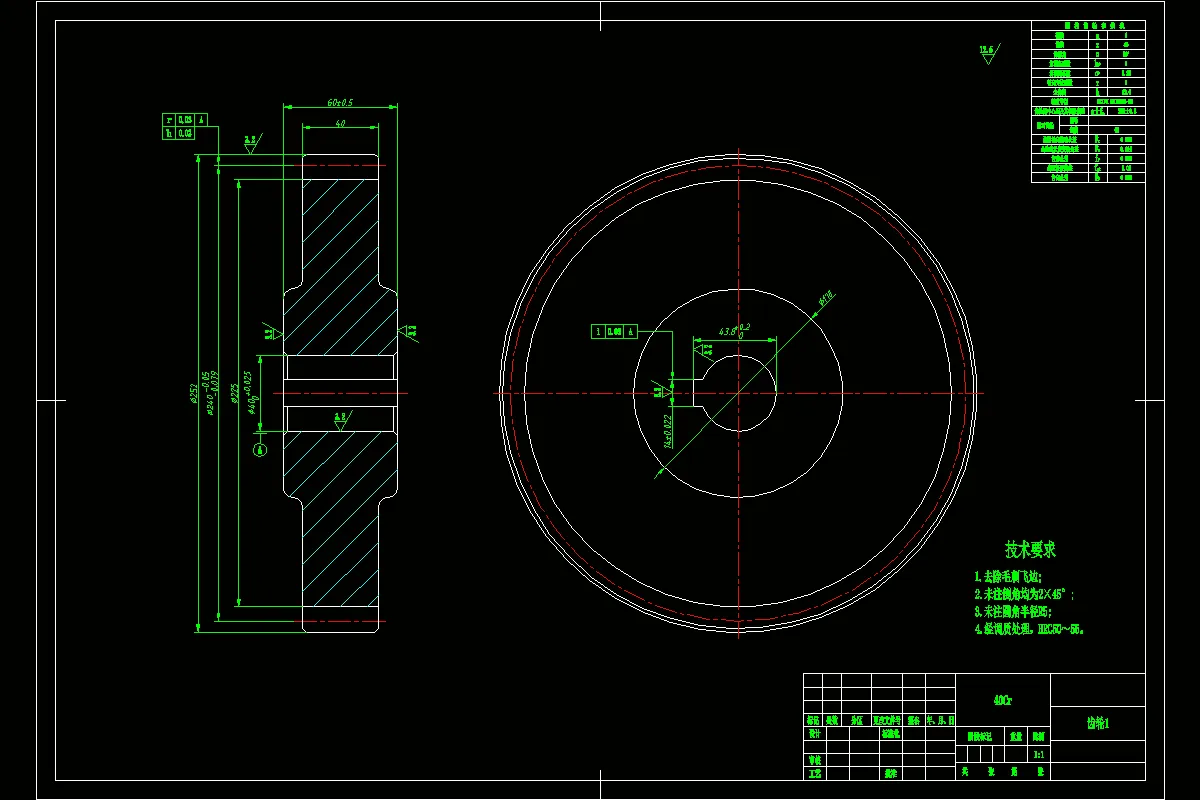Click the geometric tolerance frame near keyway
Viewport: 1200px width, 800px height.
click(x=615, y=331)
